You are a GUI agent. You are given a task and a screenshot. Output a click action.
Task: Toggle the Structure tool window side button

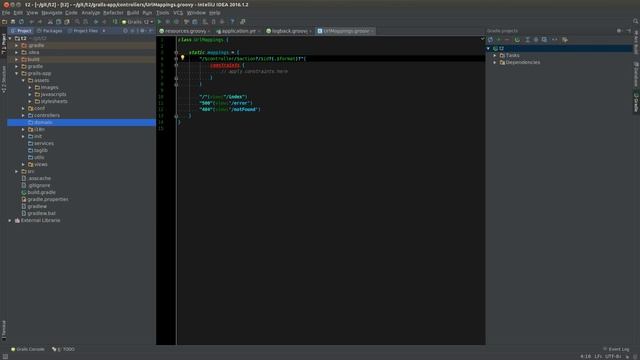click(x=4, y=79)
